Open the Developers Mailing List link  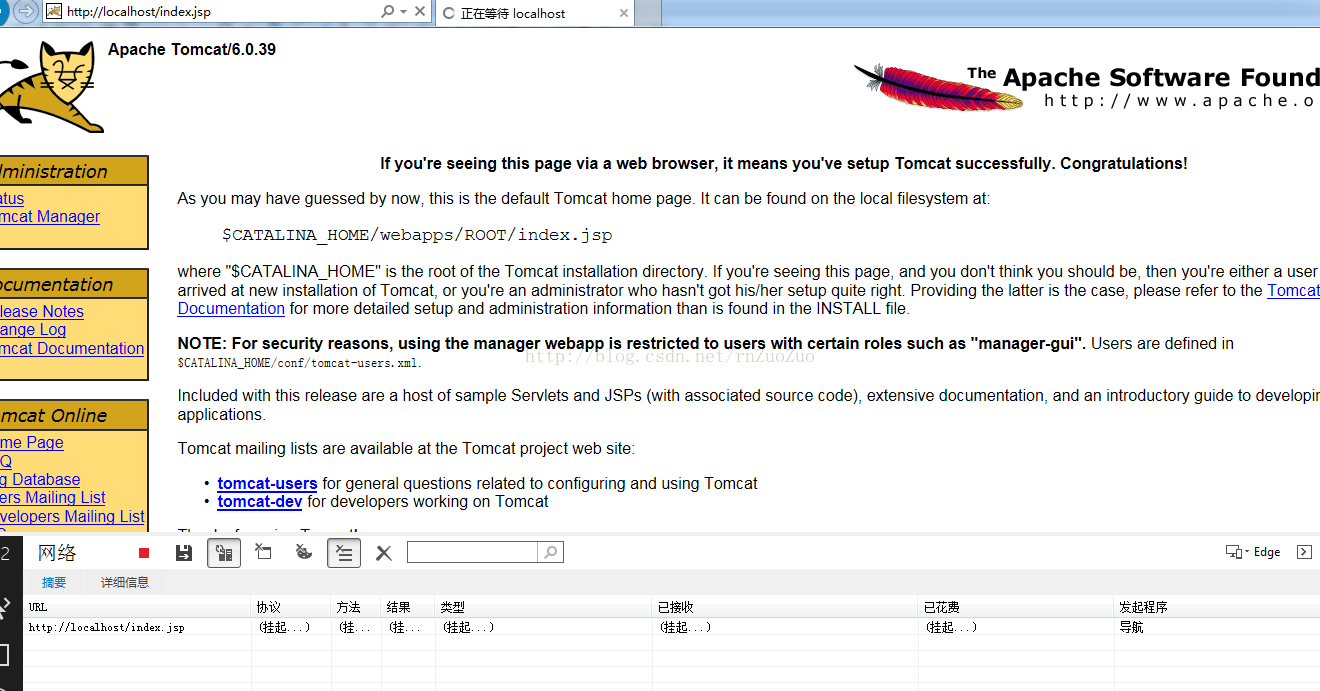pos(72,516)
